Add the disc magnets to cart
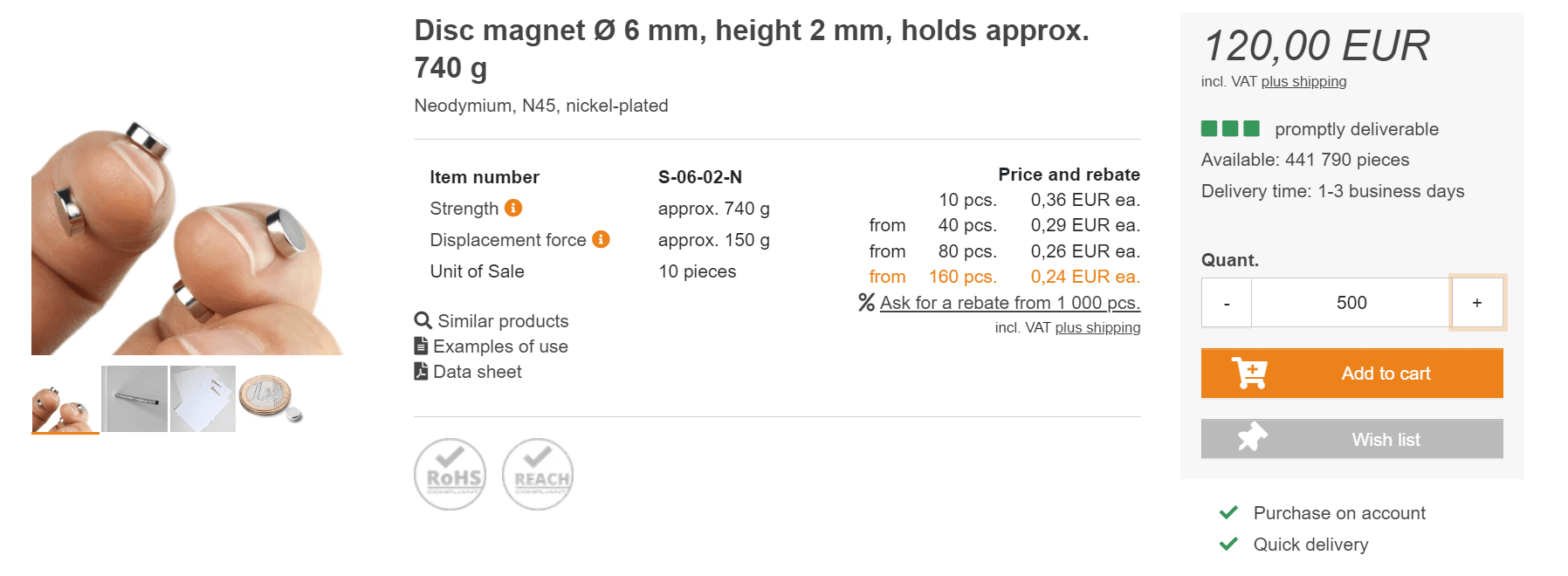Image resolution: width=1568 pixels, height=576 pixels. click(x=1351, y=374)
